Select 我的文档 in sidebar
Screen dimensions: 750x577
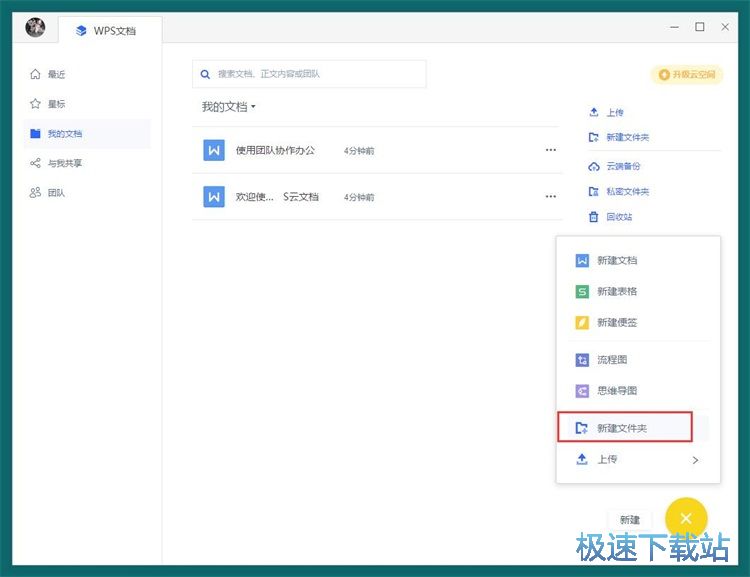point(87,133)
